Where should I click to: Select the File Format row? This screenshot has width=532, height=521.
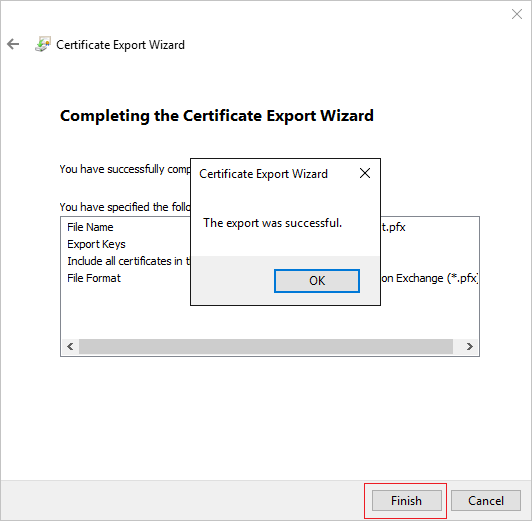point(270,278)
